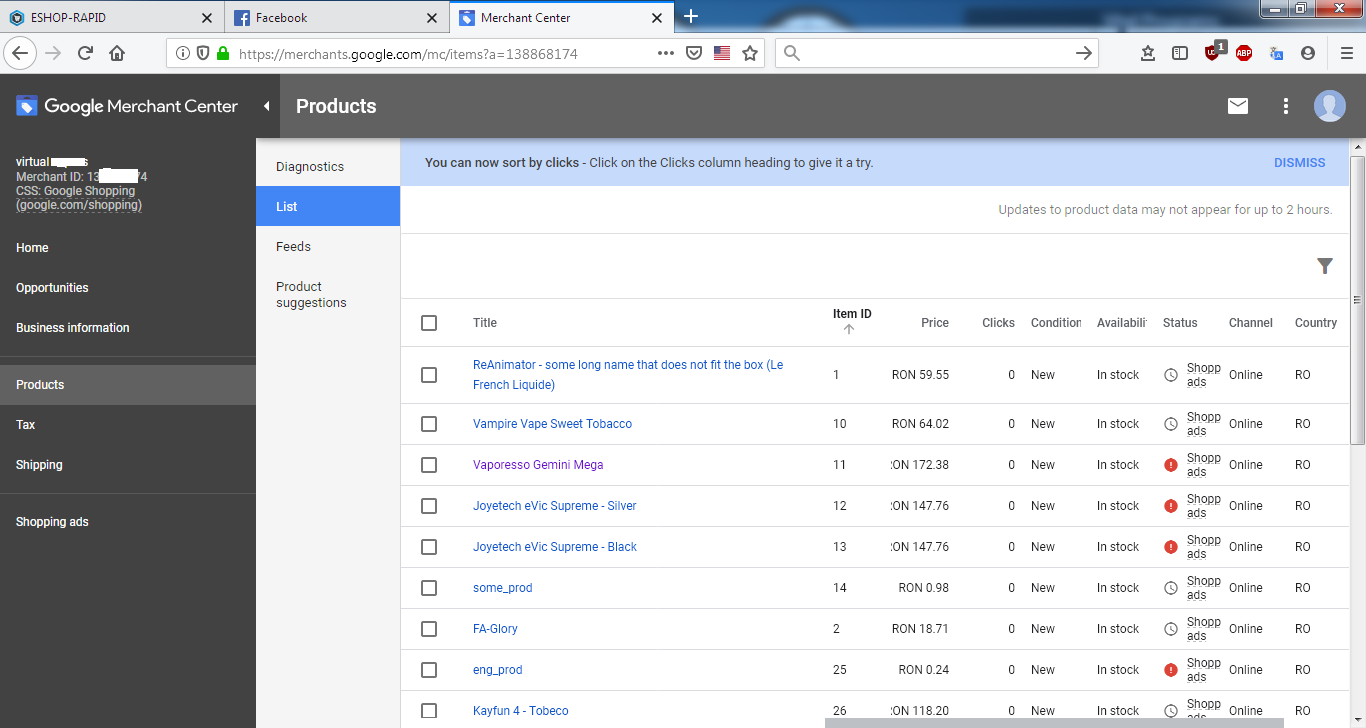Viewport: 1366px width, 728px height.
Task: Open the Vaporesso Gemini Mega product link
Action: click(x=538, y=465)
